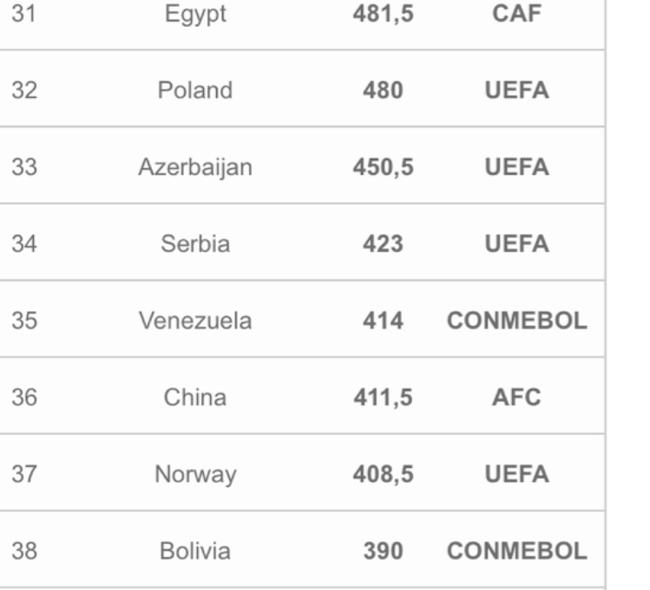Screen dimensions: 650x590
Task: Select Poland's 480 points value
Action: tap(383, 90)
